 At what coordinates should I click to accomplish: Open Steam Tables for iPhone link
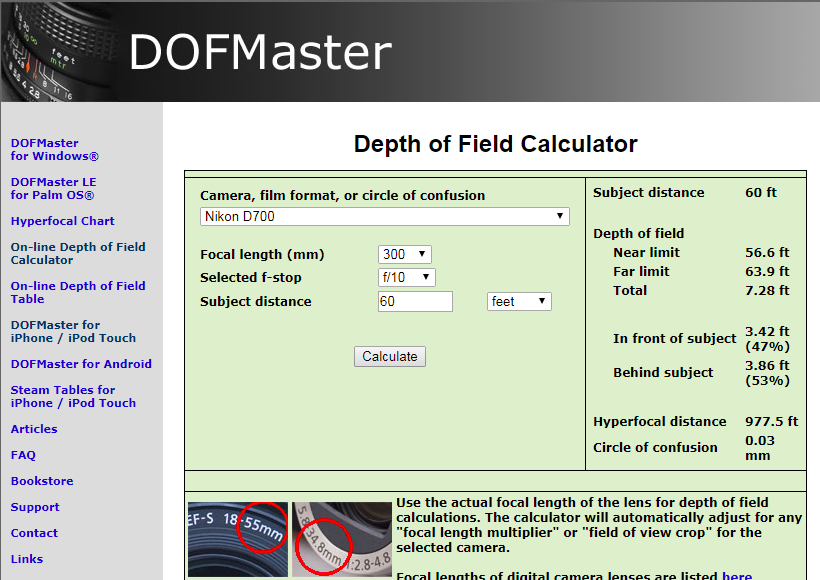(x=73, y=397)
